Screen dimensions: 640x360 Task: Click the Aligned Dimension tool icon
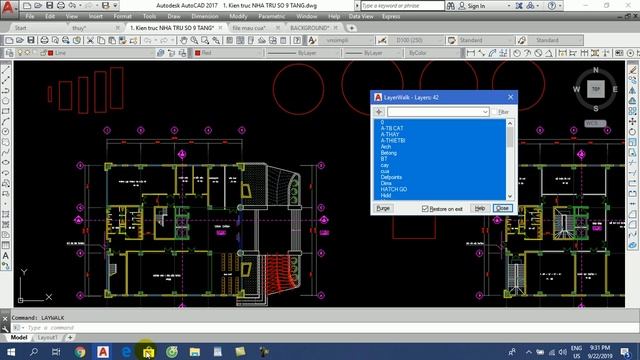[482, 53]
